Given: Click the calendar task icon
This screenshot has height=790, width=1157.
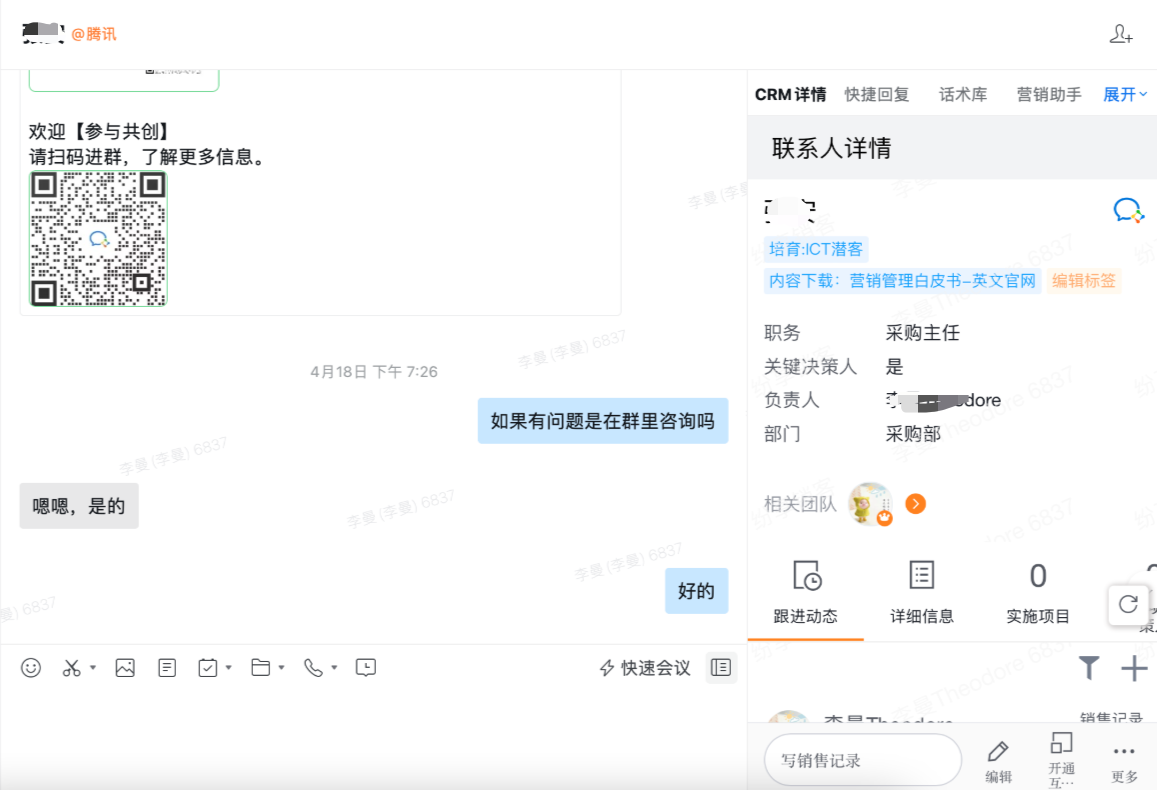Looking at the screenshot, I should tap(208, 668).
